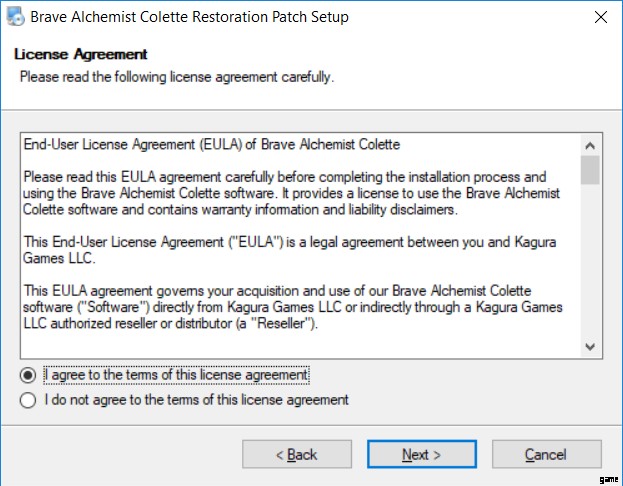
Task: Click the window title text
Action: point(189,17)
